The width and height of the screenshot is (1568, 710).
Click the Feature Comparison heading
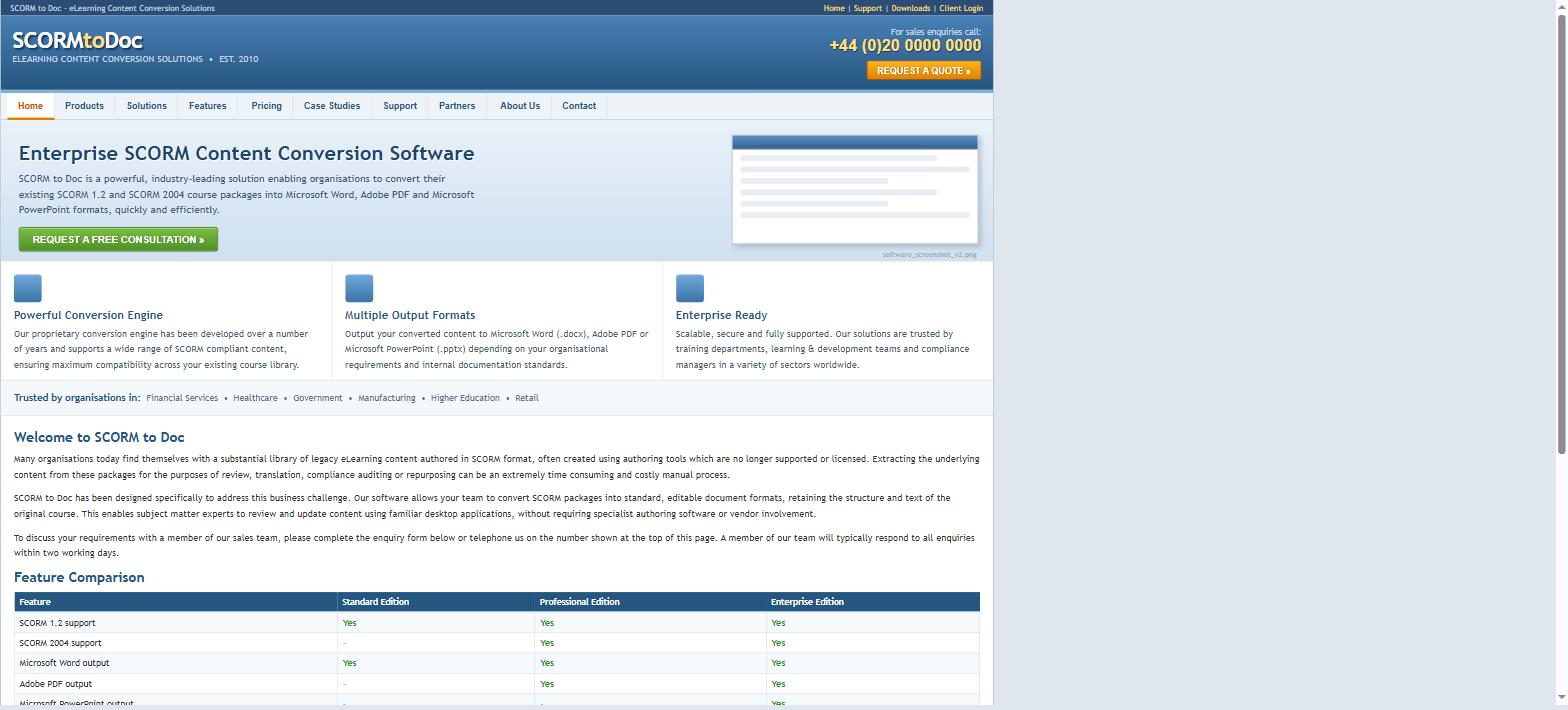click(79, 577)
